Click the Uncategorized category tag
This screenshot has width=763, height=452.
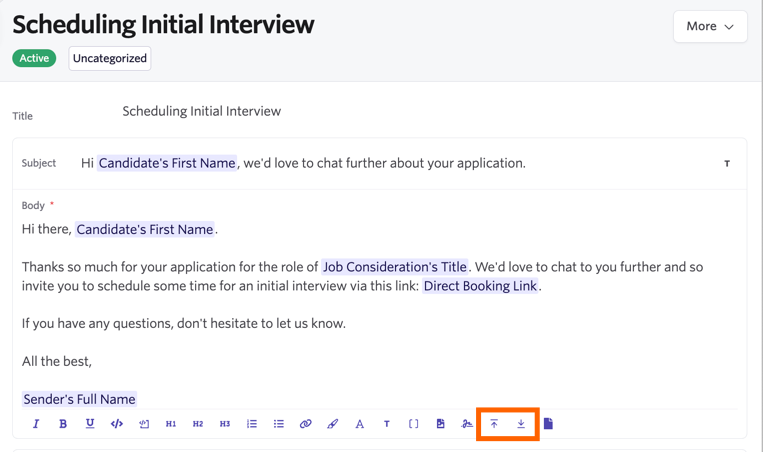click(x=109, y=58)
